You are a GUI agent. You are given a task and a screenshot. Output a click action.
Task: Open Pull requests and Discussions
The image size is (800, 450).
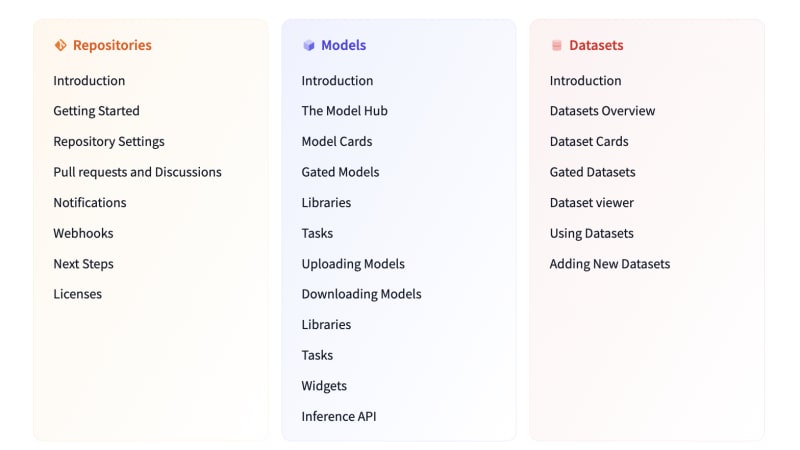click(137, 172)
